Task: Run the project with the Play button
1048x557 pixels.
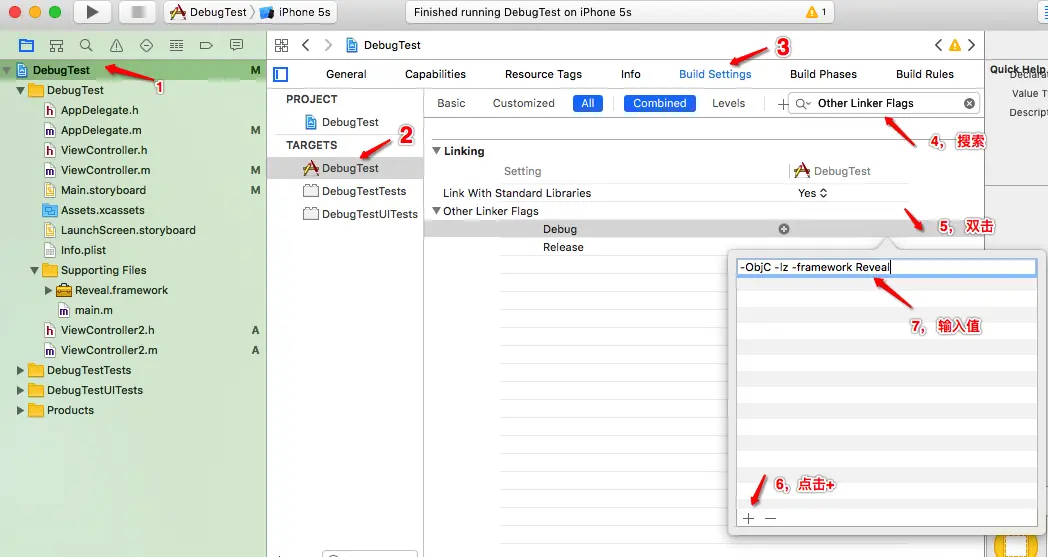Action: pos(92,12)
